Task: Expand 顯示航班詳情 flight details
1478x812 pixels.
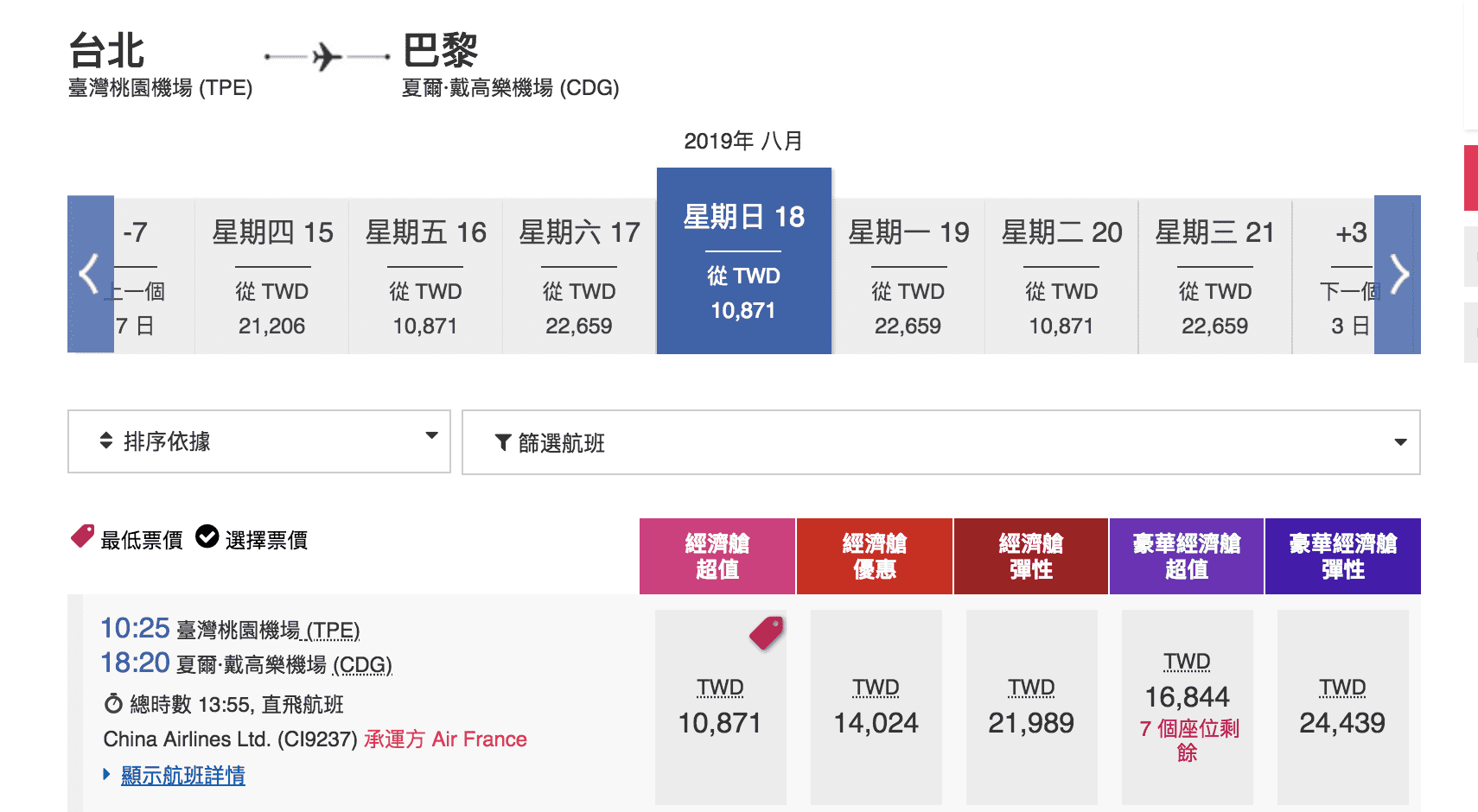Action: point(182,775)
